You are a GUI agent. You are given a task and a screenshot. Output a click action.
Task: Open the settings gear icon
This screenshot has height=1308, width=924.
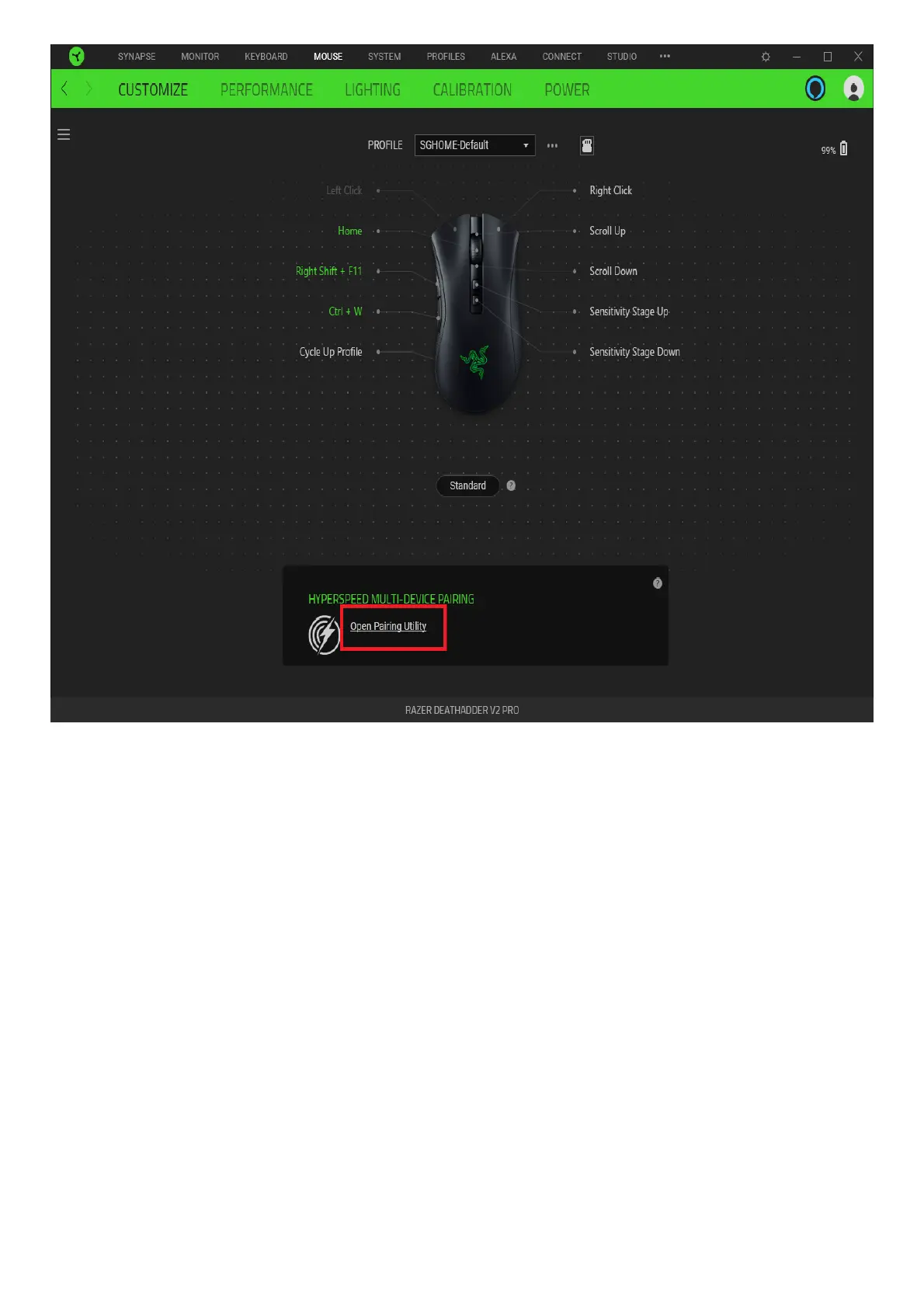[x=766, y=57]
